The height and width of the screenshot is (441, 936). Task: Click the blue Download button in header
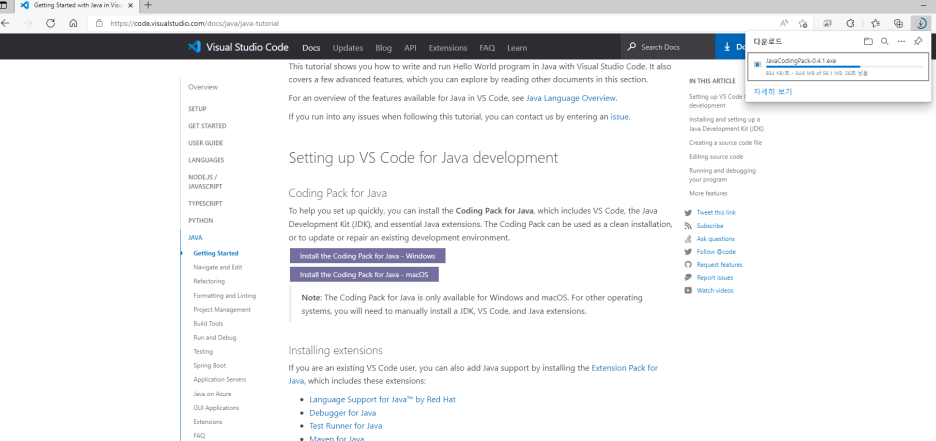[x=731, y=47]
